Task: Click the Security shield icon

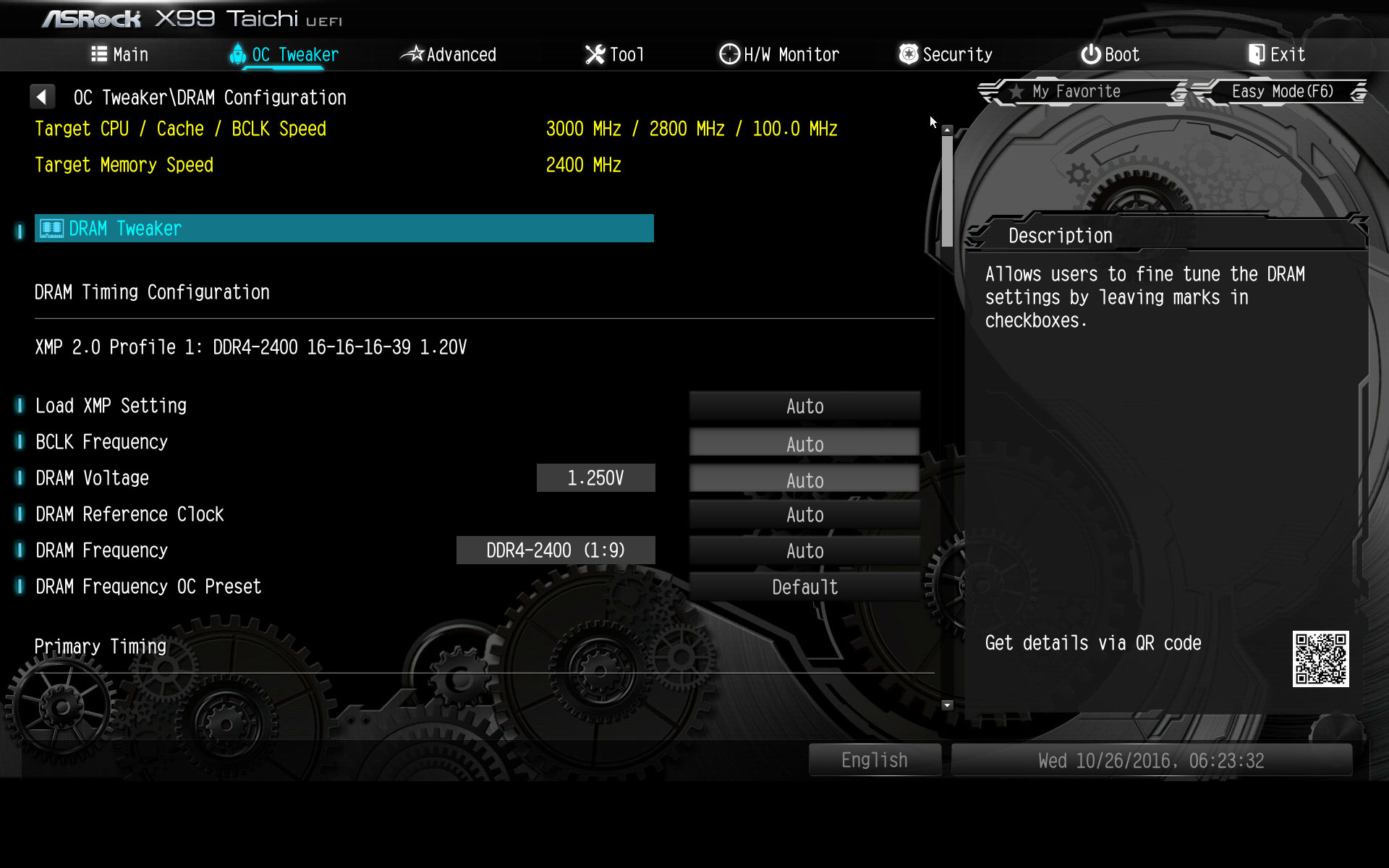Action: point(905,54)
